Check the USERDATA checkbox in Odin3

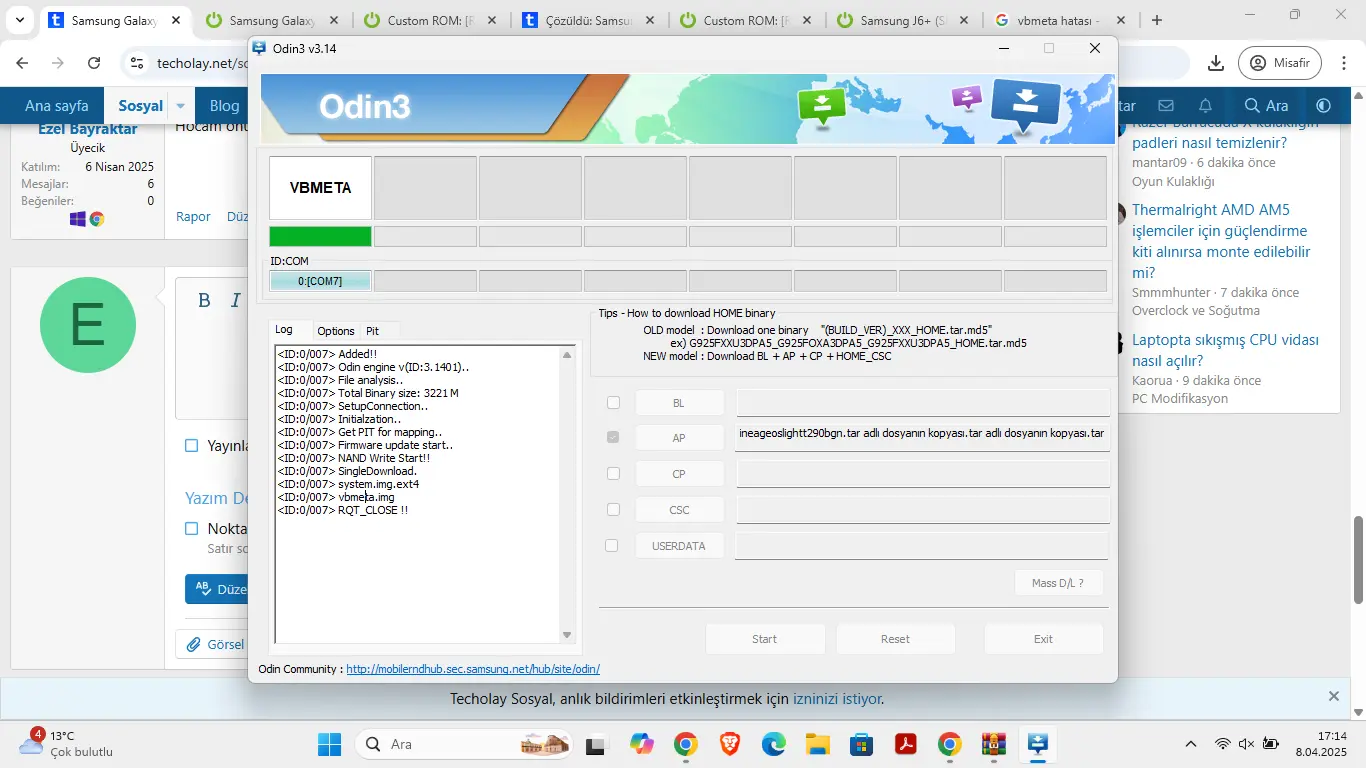tap(612, 546)
